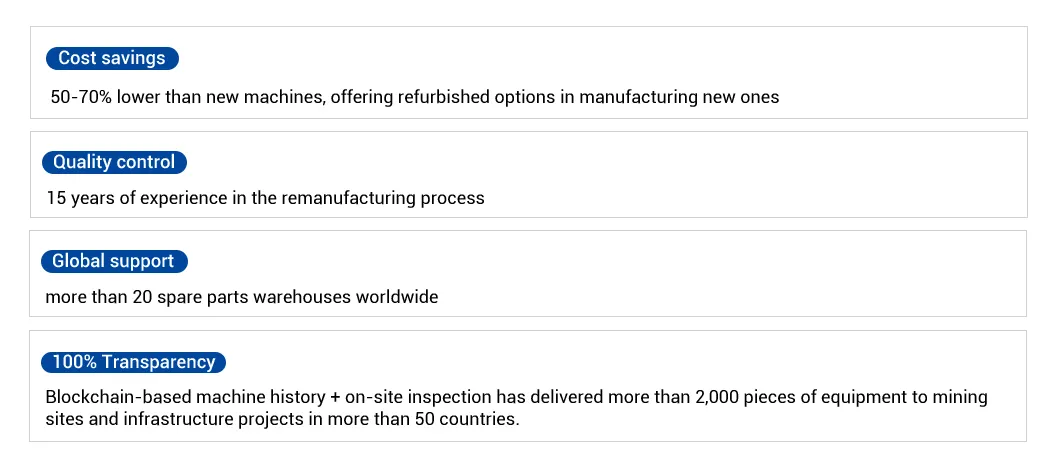This screenshot has width=1060, height=459.
Task: Select the Quality control label
Action: (x=114, y=162)
